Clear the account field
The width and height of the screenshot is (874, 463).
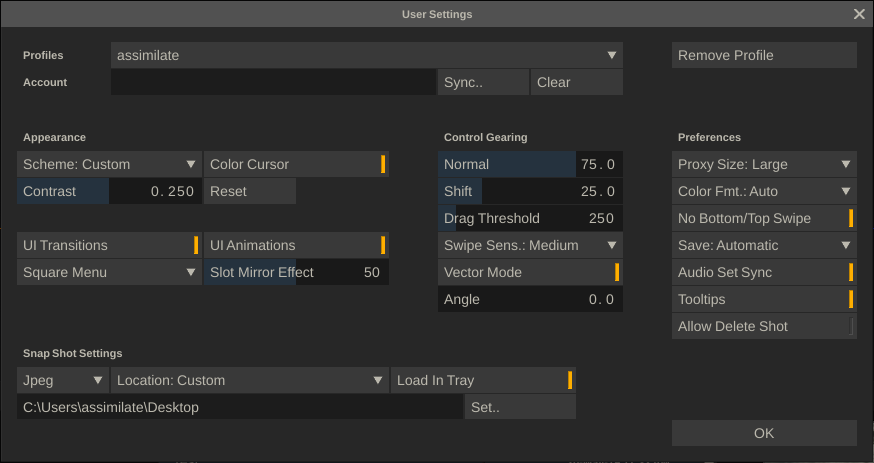[x=577, y=82]
